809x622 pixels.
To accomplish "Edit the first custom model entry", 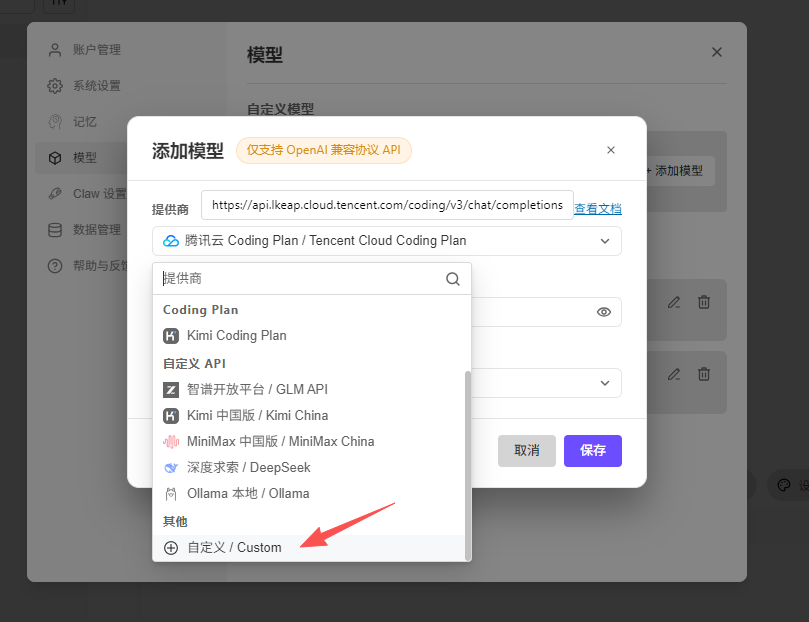I will point(674,302).
